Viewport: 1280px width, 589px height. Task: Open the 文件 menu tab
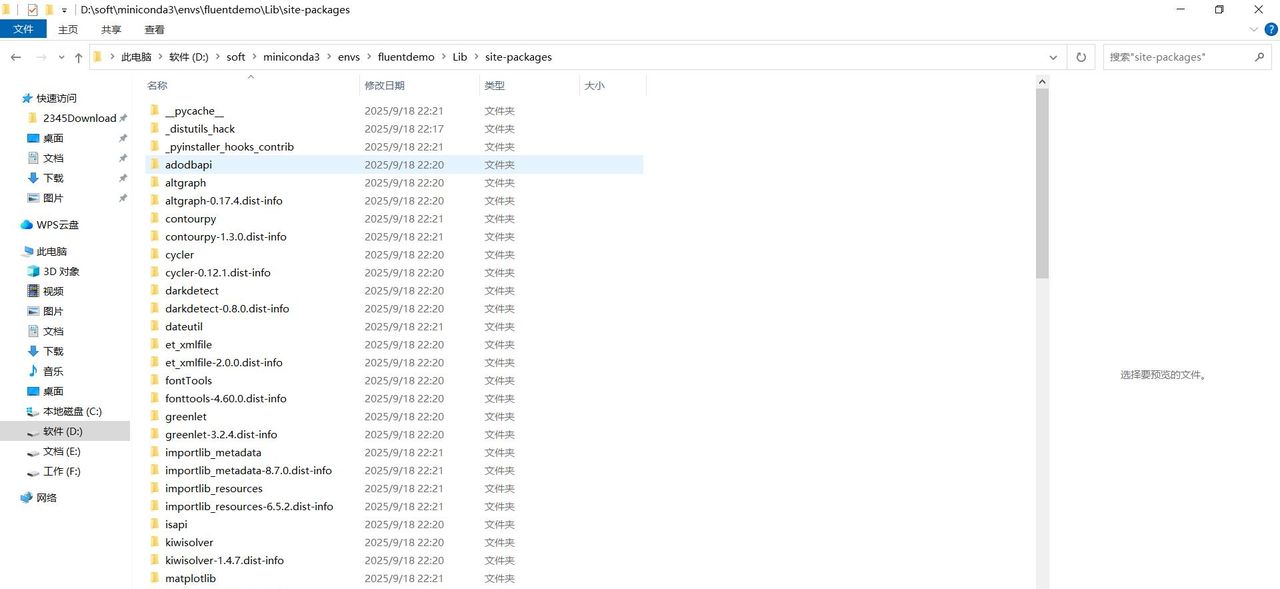tap(23, 30)
